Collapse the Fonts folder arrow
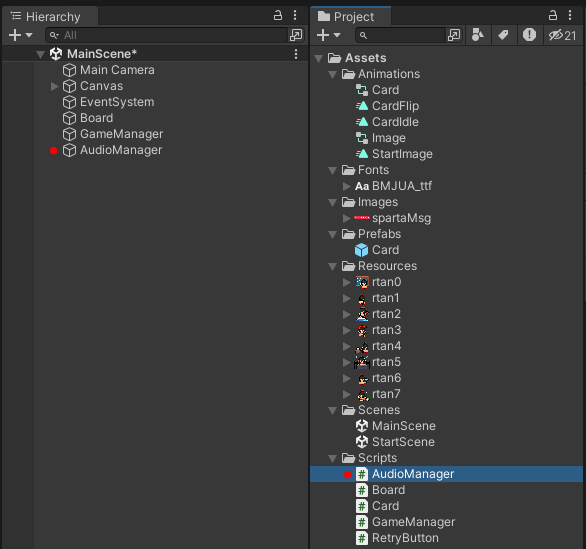The image size is (586, 549). [x=333, y=171]
